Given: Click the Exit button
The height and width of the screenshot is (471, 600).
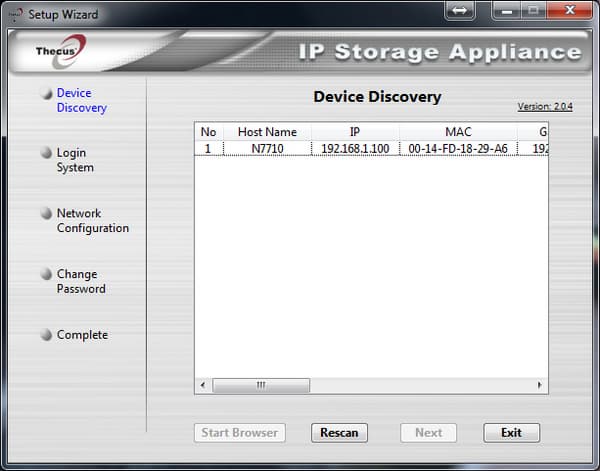Looking at the screenshot, I should pyautogui.click(x=512, y=433).
